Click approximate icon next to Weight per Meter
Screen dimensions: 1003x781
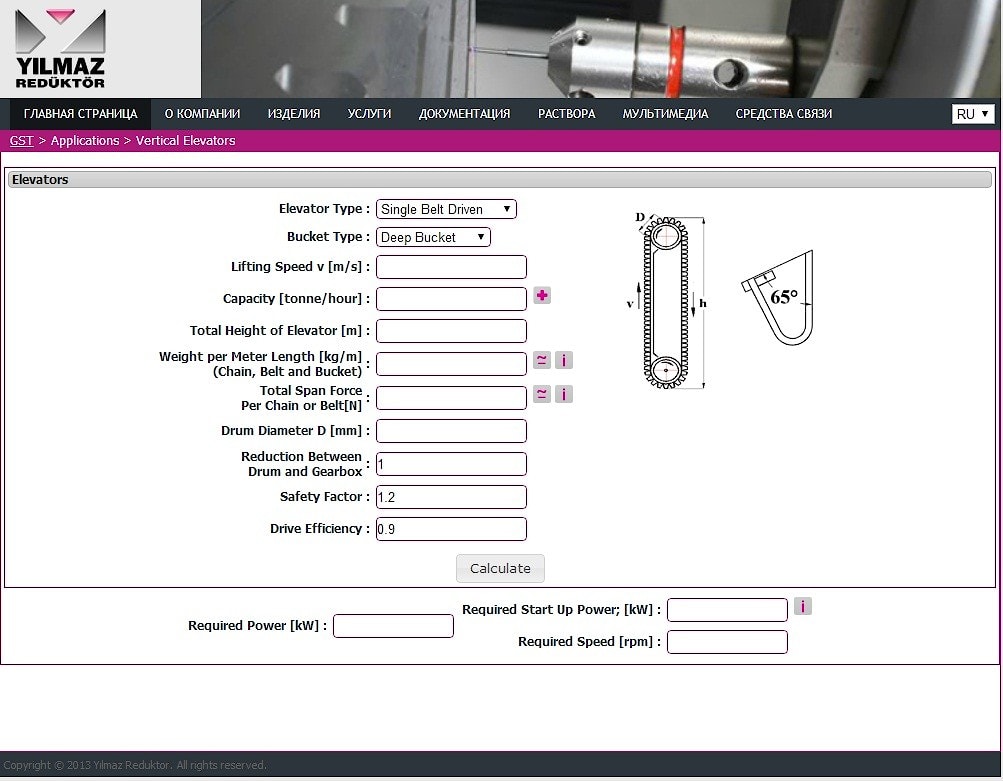(541, 361)
